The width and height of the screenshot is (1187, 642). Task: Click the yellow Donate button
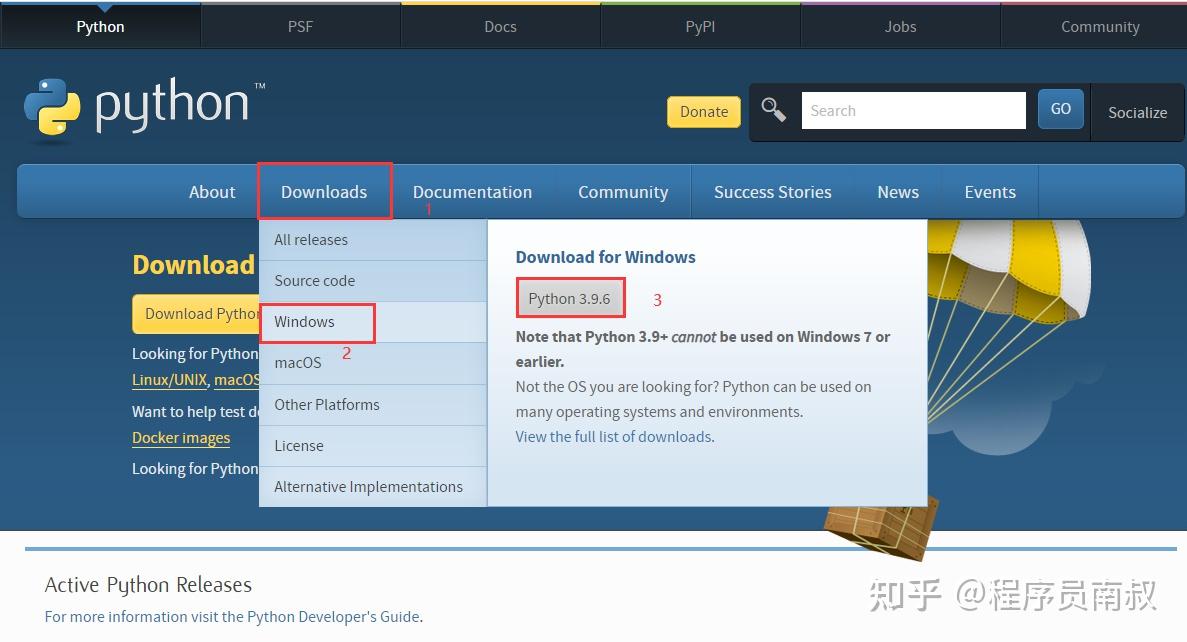coord(704,111)
